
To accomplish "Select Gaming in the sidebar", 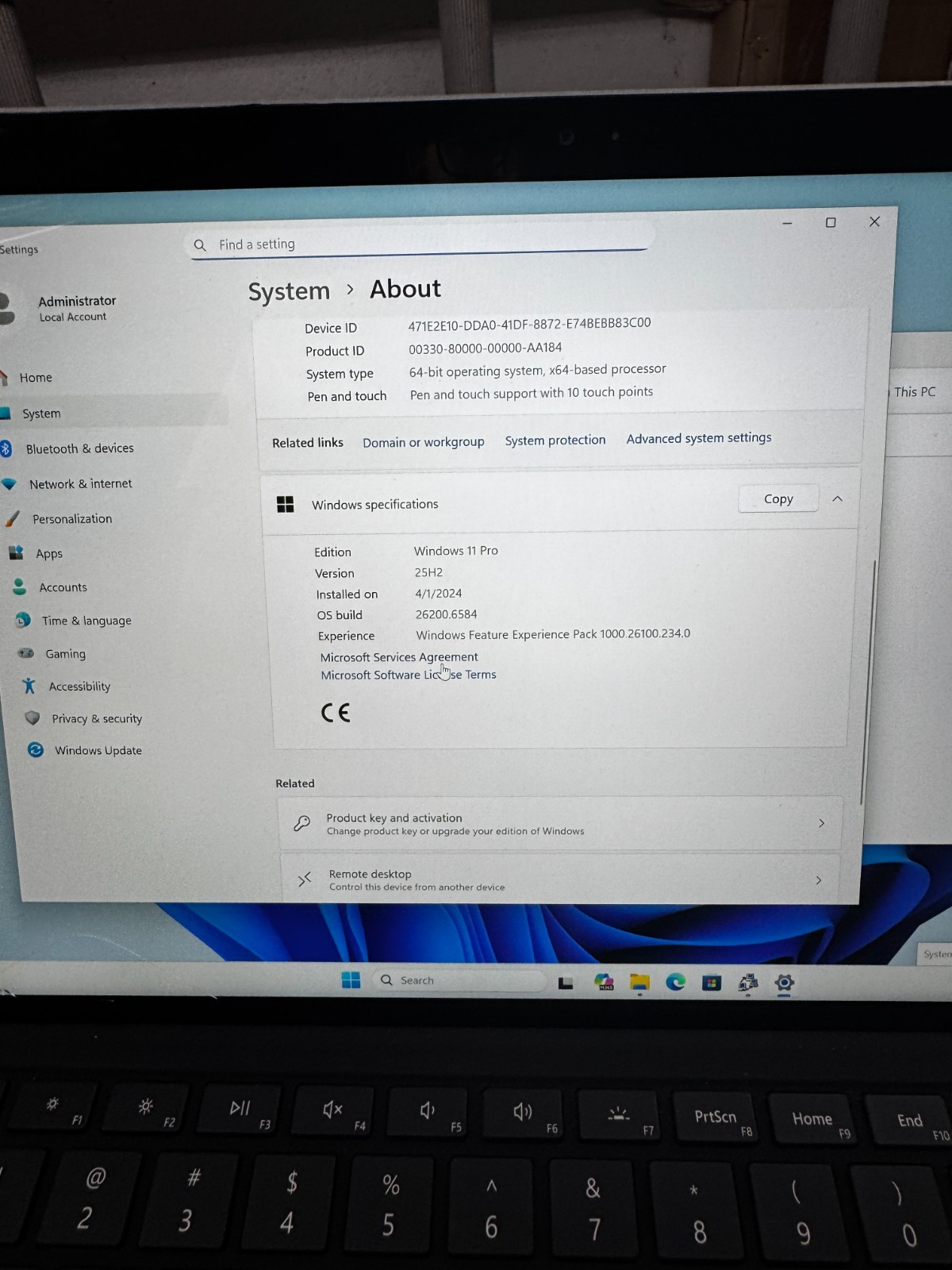I will tap(65, 654).
